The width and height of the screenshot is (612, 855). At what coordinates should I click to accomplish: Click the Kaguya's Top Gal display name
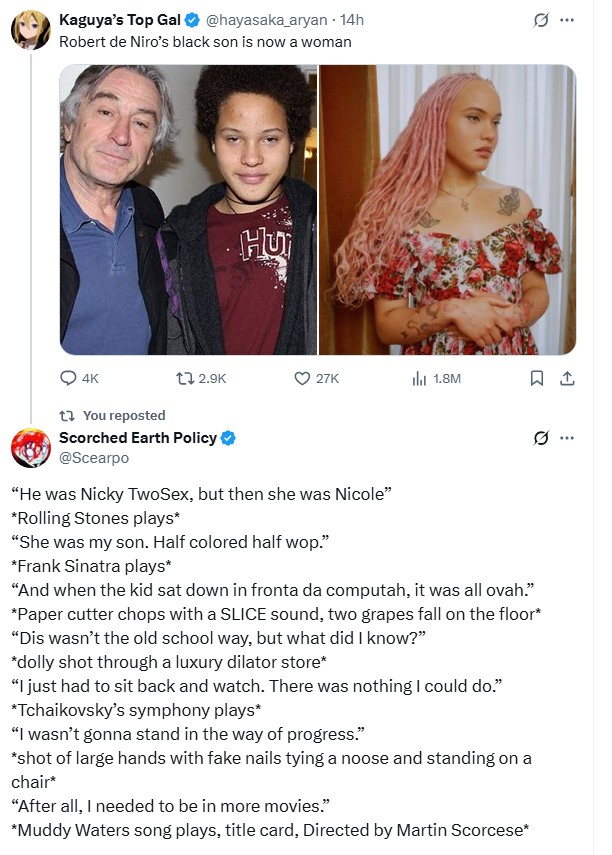120,20
